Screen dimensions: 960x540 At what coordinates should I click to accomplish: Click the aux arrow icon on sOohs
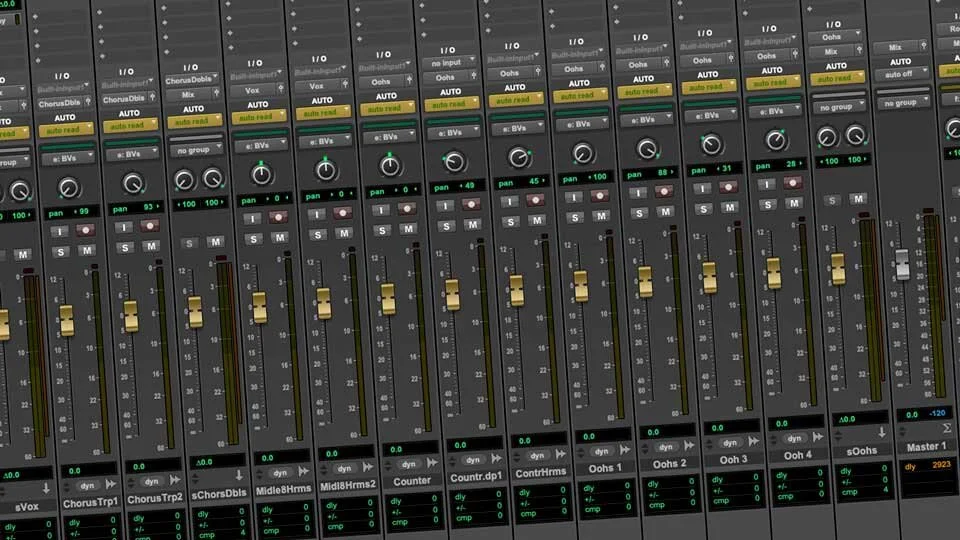pyautogui.click(x=882, y=432)
